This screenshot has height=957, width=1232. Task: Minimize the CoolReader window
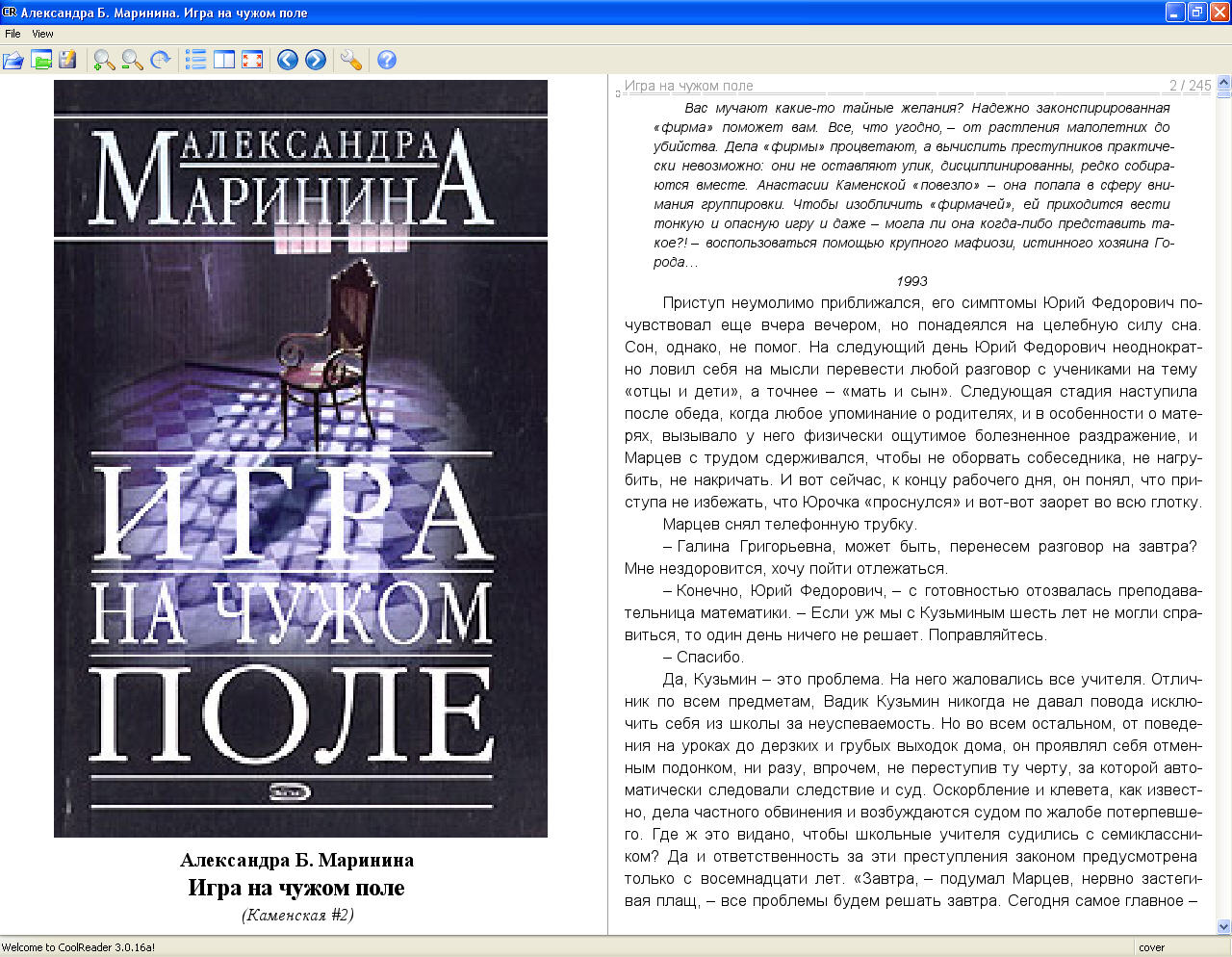(x=1175, y=13)
